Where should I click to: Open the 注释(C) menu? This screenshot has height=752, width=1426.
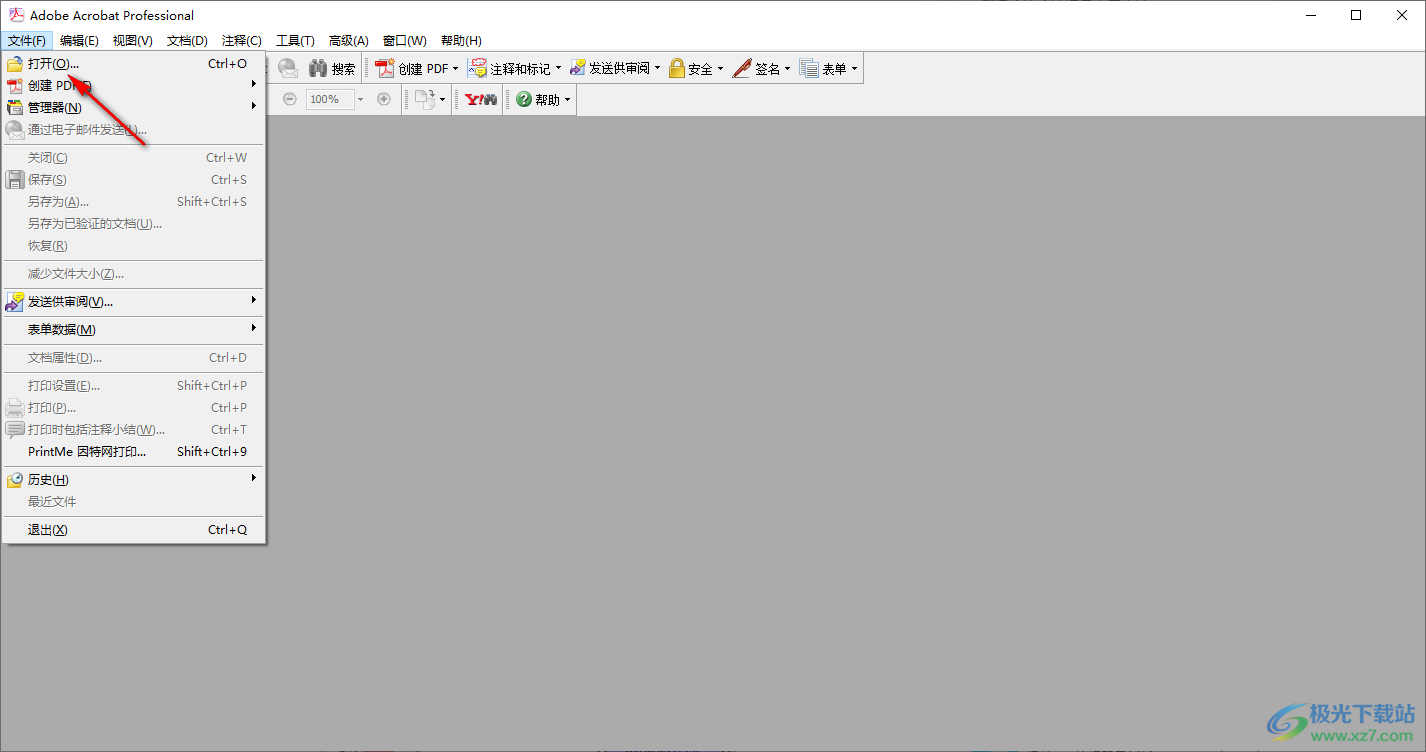pos(241,40)
